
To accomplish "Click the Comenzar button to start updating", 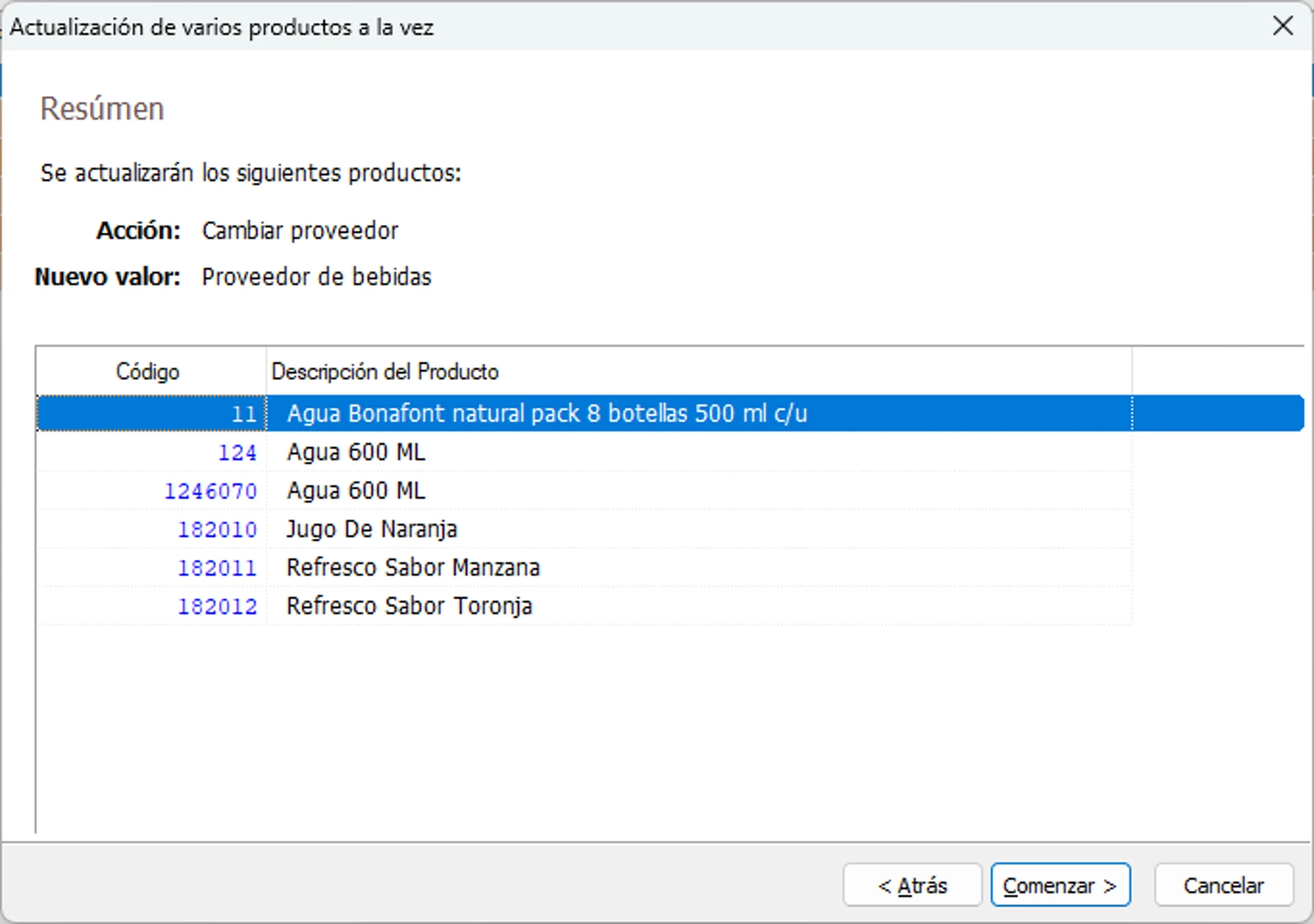I will [x=1059, y=885].
